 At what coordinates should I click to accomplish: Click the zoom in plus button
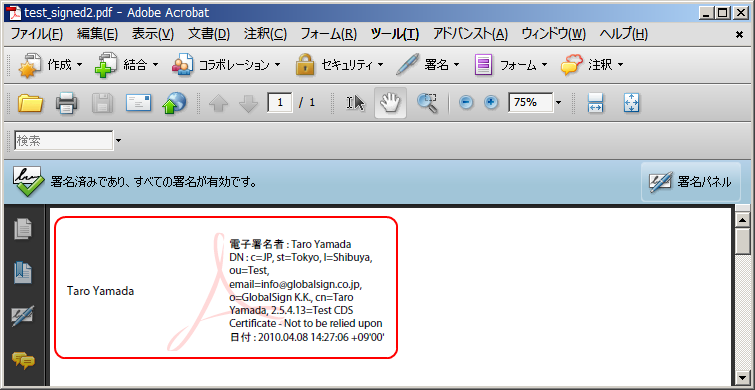coord(491,103)
